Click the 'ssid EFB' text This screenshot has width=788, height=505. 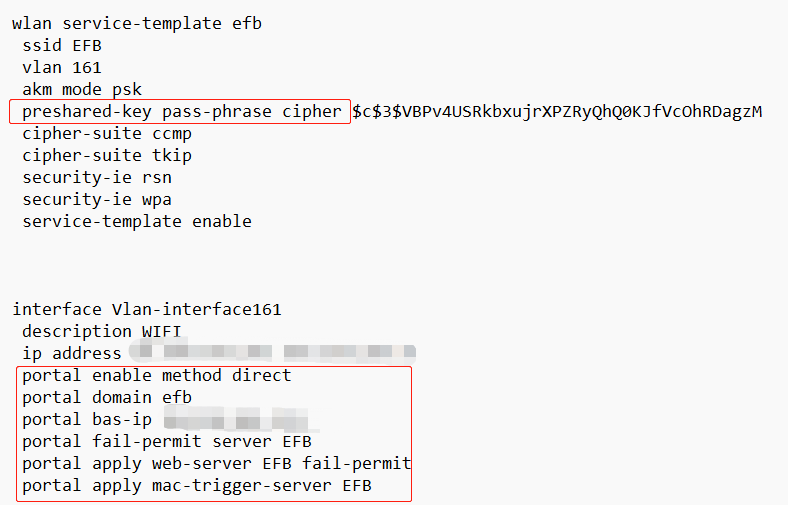[x=62, y=45]
